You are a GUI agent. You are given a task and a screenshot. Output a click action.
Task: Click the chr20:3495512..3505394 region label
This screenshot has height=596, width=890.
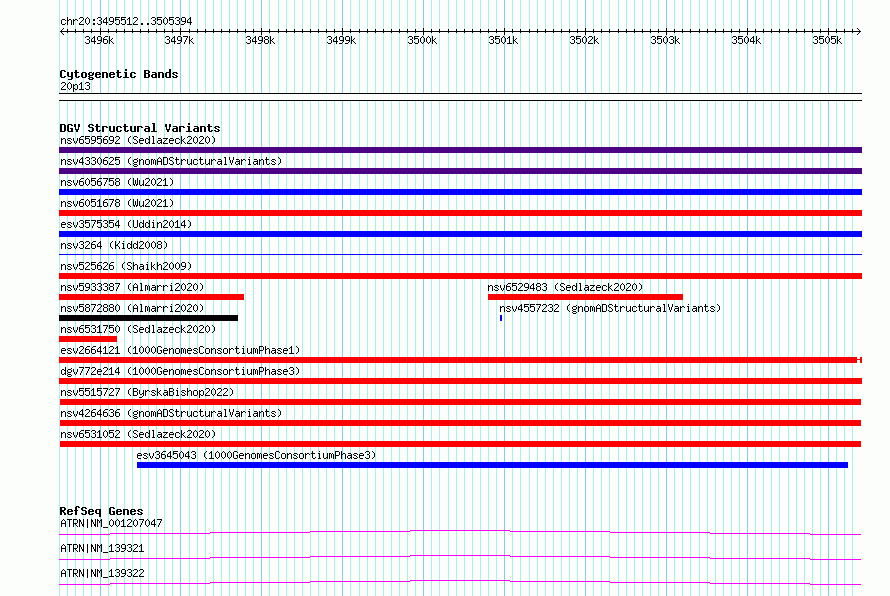click(126, 21)
